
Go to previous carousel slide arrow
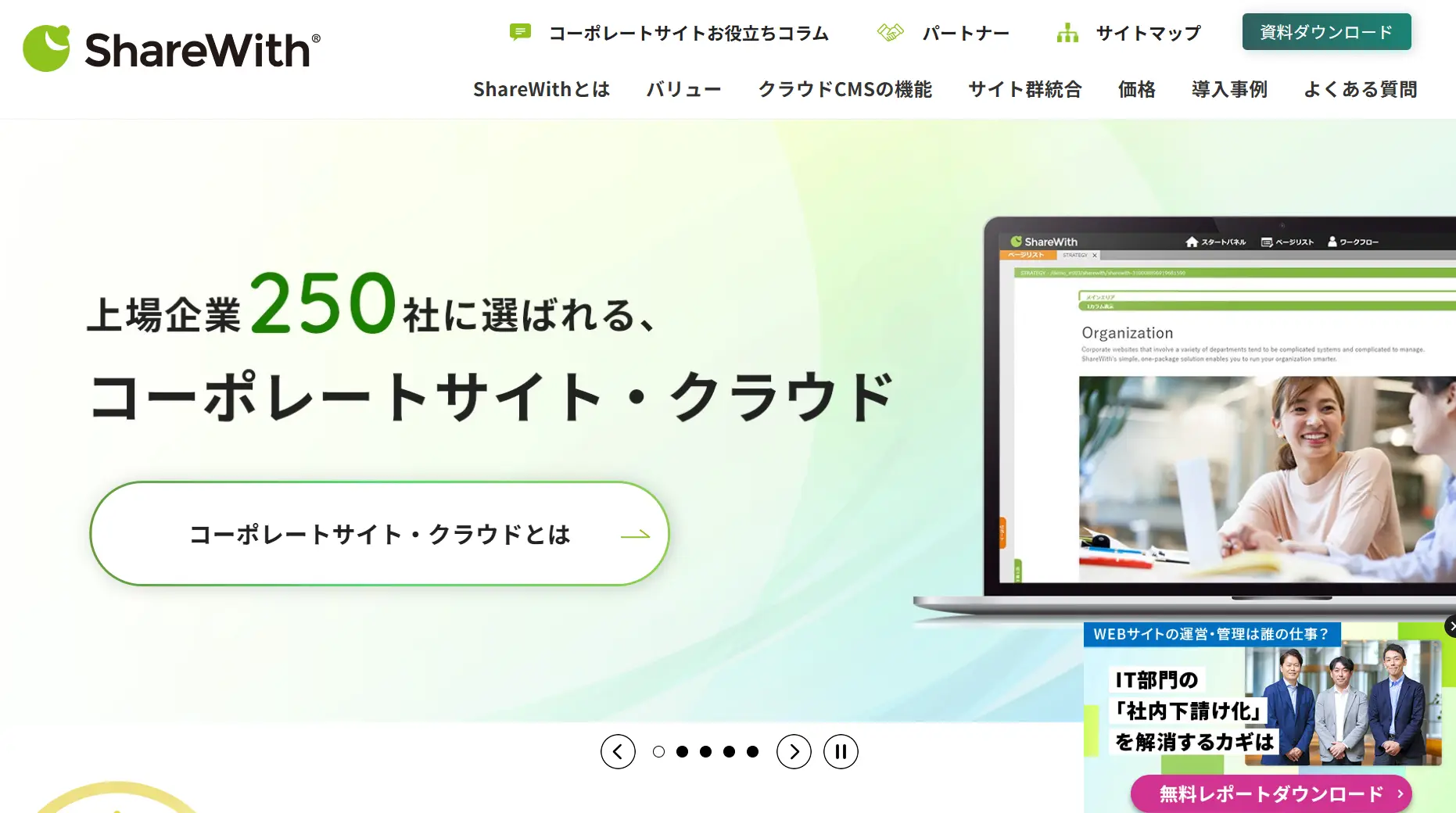click(x=618, y=752)
